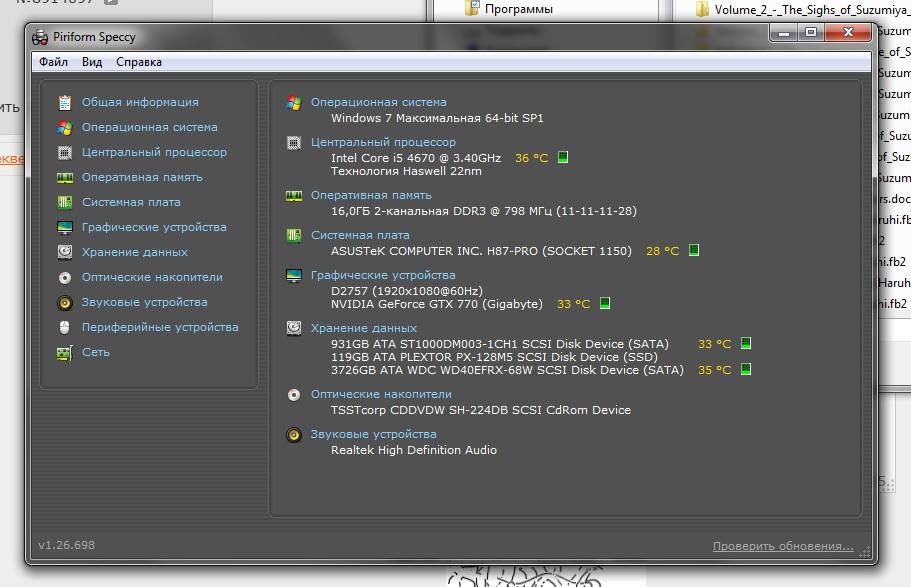Click the monitor icon in summary panel
The width and height of the screenshot is (911, 587).
click(294, 275)
